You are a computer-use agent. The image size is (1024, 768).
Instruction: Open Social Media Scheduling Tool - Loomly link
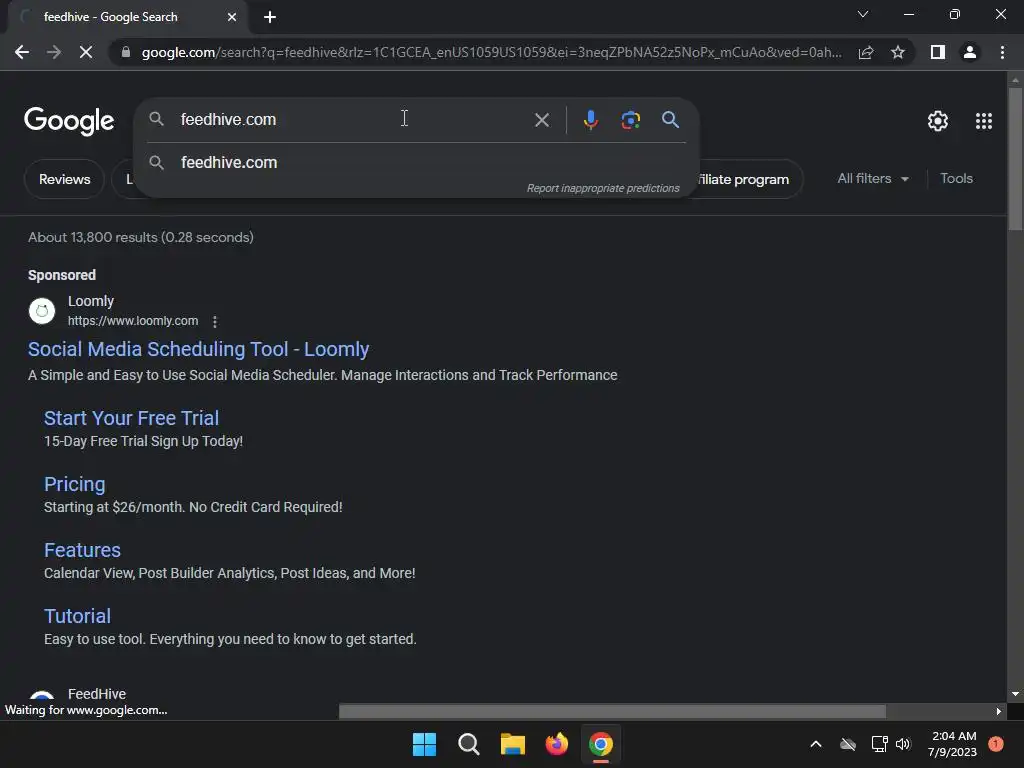(x=199, y=349)
